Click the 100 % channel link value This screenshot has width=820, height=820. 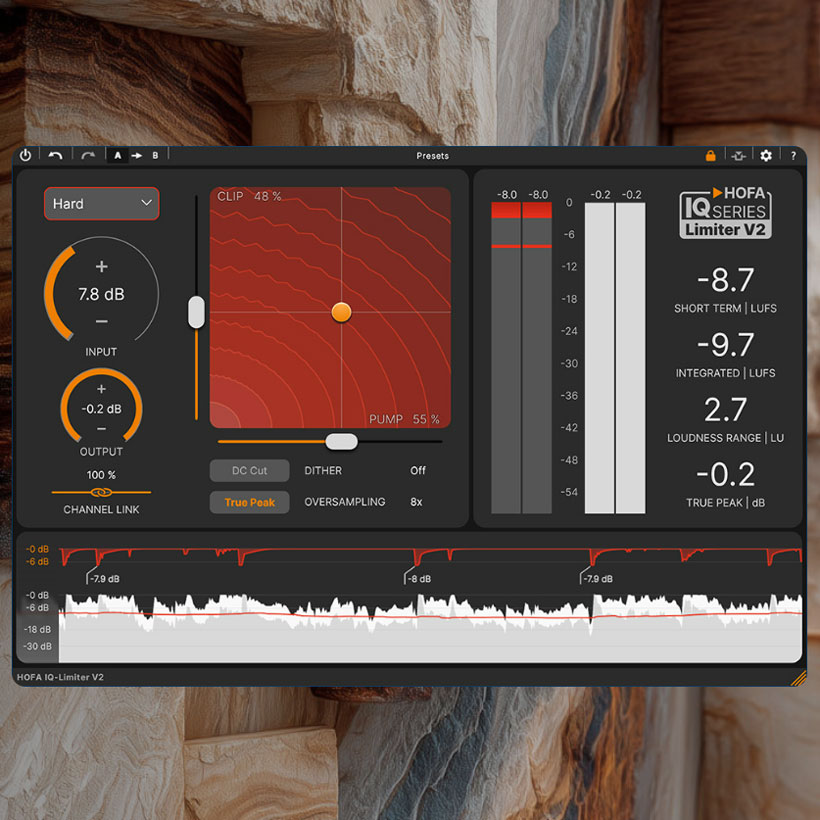point(101,475)
